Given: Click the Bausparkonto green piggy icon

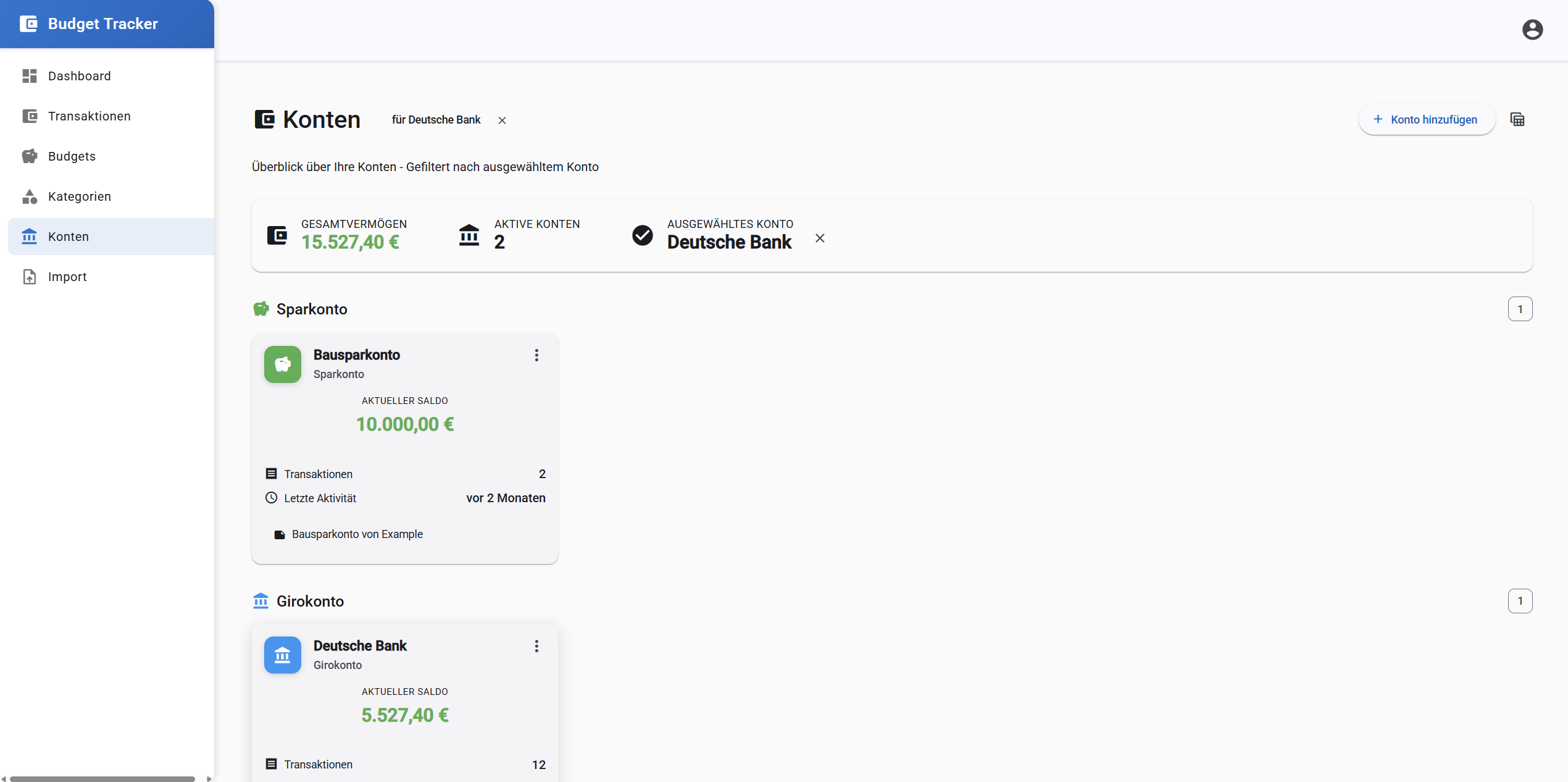Looking at the screenshot, I should (x=283, y=364).
